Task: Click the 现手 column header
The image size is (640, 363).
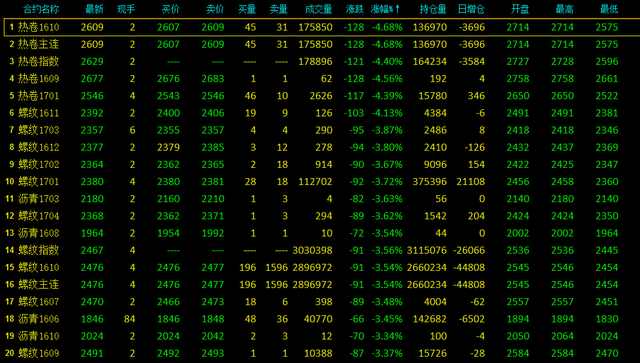Action: (126, 9)
